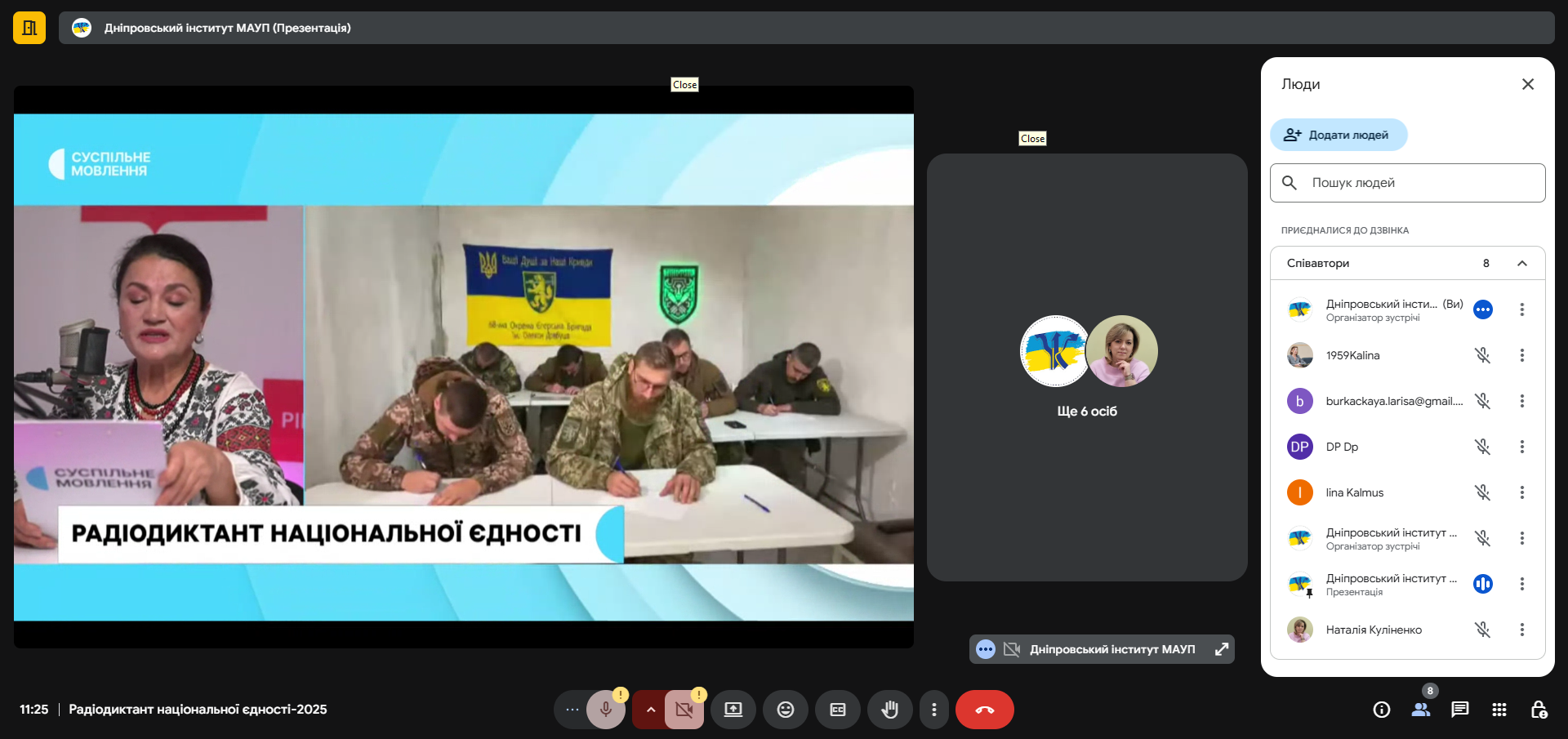Screen dimensions: 1568x739
Task: Open options menu for Наталія Куліненко
Action: (x=1521, y=630)
